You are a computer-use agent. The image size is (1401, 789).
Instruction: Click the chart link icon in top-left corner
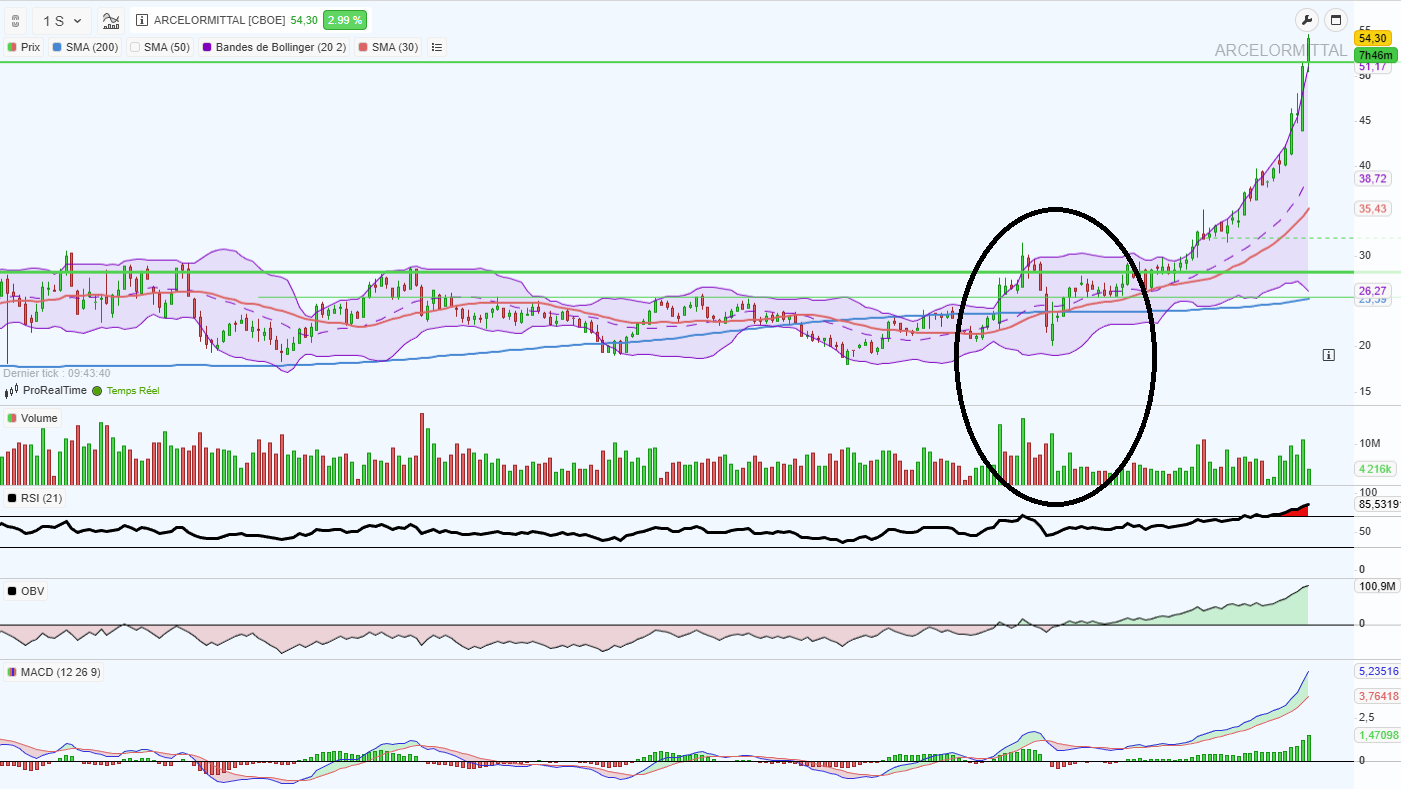click(14, 20)
